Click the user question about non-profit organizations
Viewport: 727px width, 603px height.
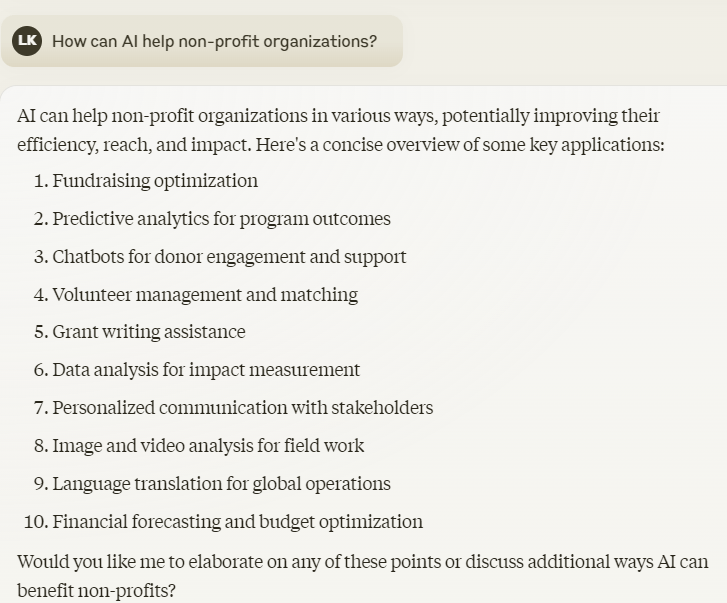point(214,41)
